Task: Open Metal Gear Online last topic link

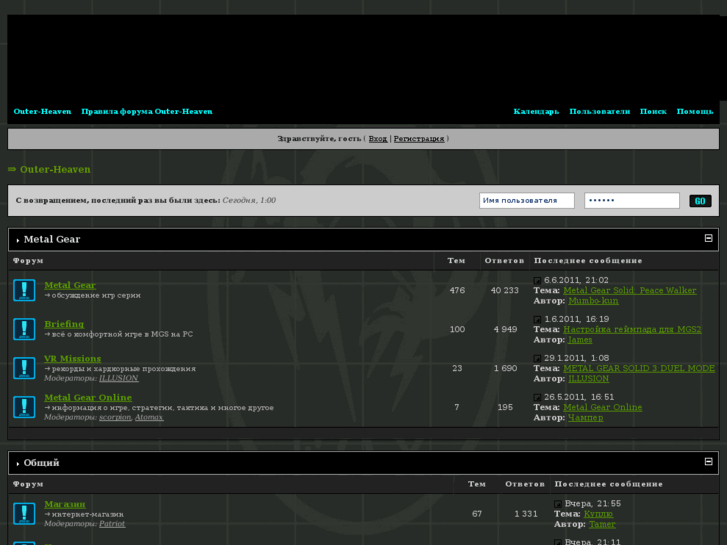Action: coord(603,407)
